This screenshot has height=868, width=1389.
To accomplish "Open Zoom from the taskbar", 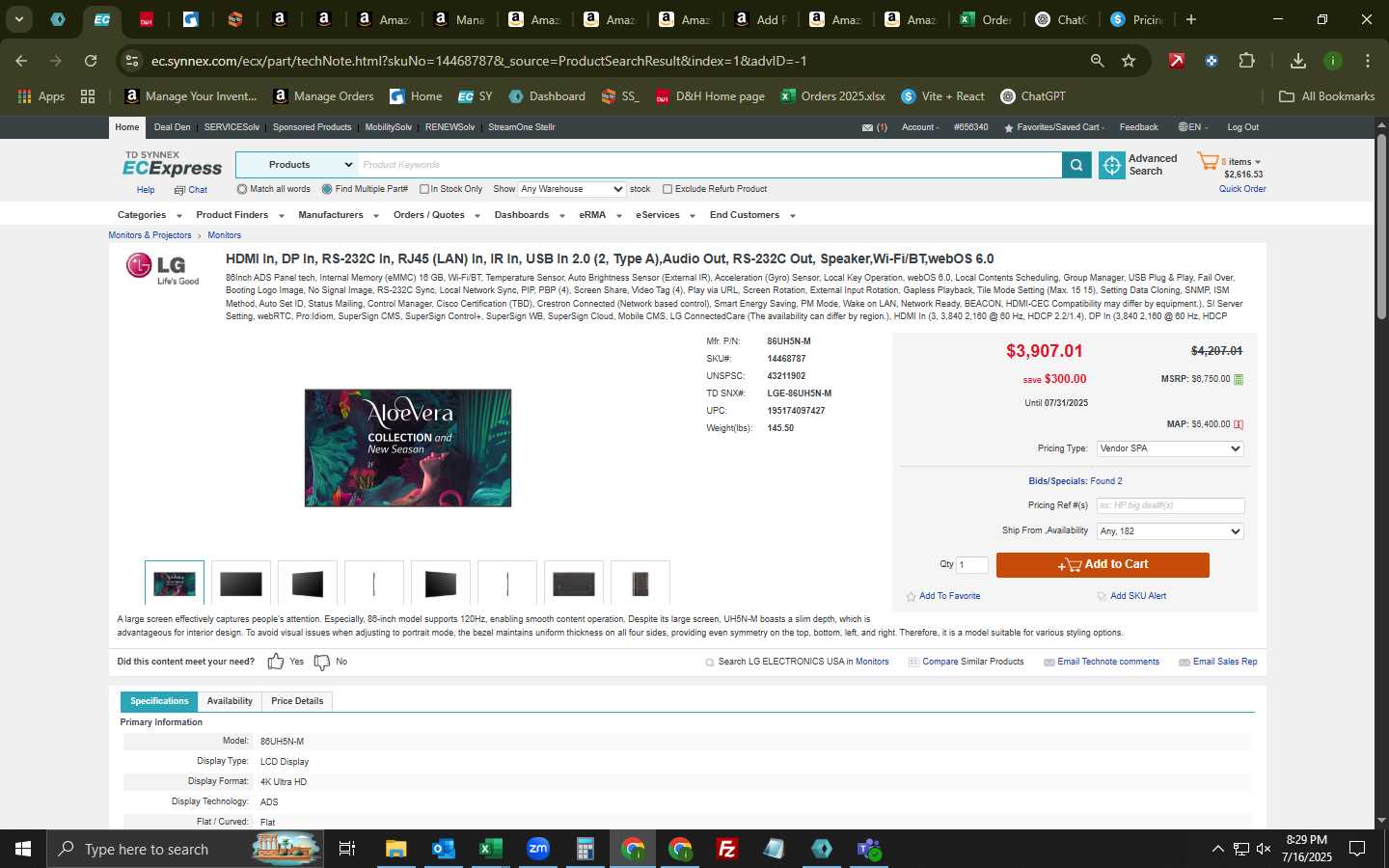I will 538,849.
